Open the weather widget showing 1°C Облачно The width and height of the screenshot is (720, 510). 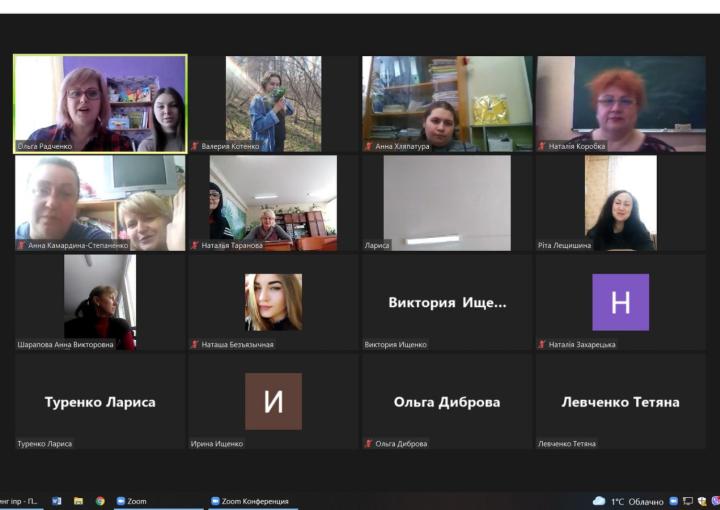pyautogui.click(x=627, y=501)
